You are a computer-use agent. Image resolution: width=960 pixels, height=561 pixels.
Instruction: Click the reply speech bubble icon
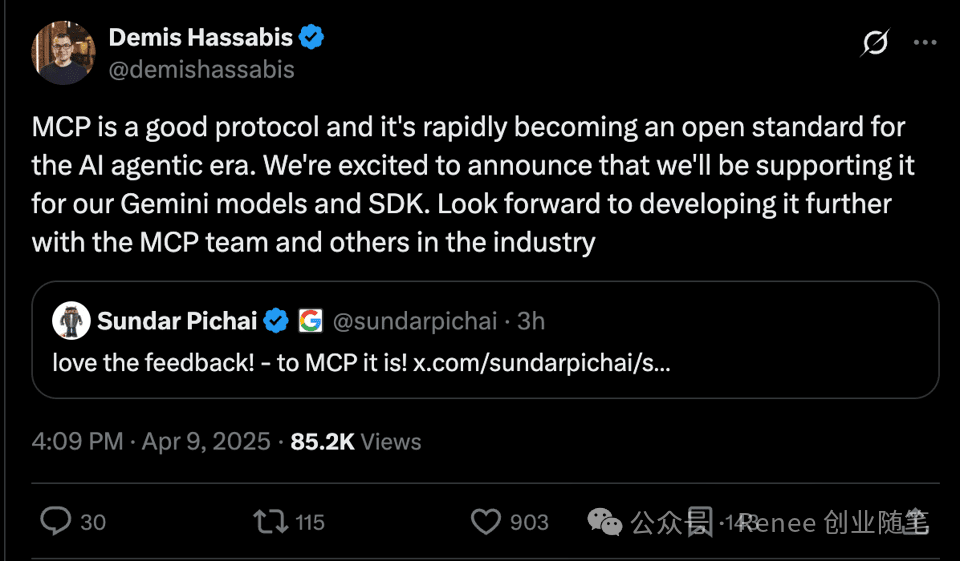tap(55, 521)
